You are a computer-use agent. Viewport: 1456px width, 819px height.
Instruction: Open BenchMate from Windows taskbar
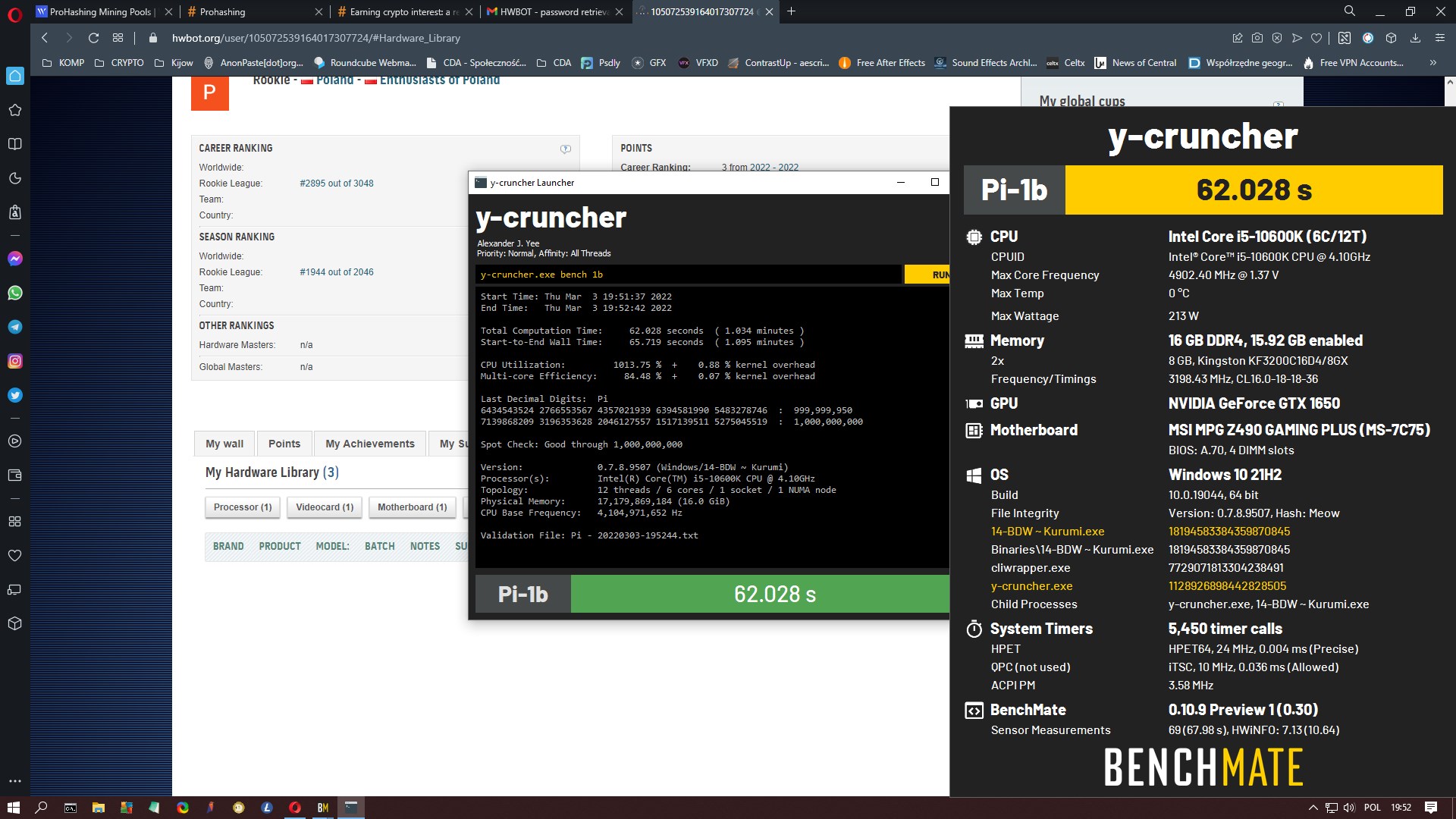pyautogui.click(x=323, y=808)
